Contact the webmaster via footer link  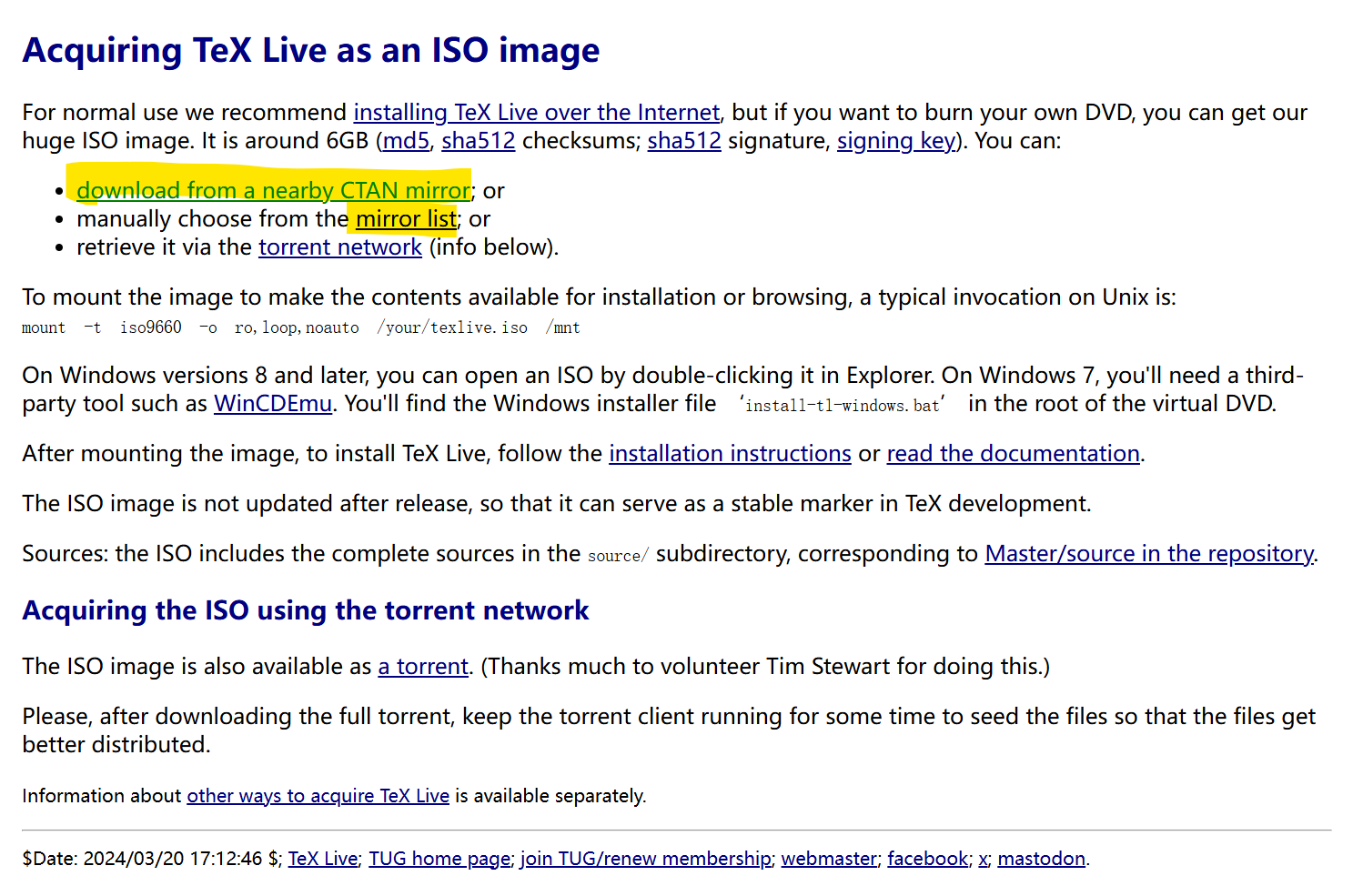(x=829, y=859)
